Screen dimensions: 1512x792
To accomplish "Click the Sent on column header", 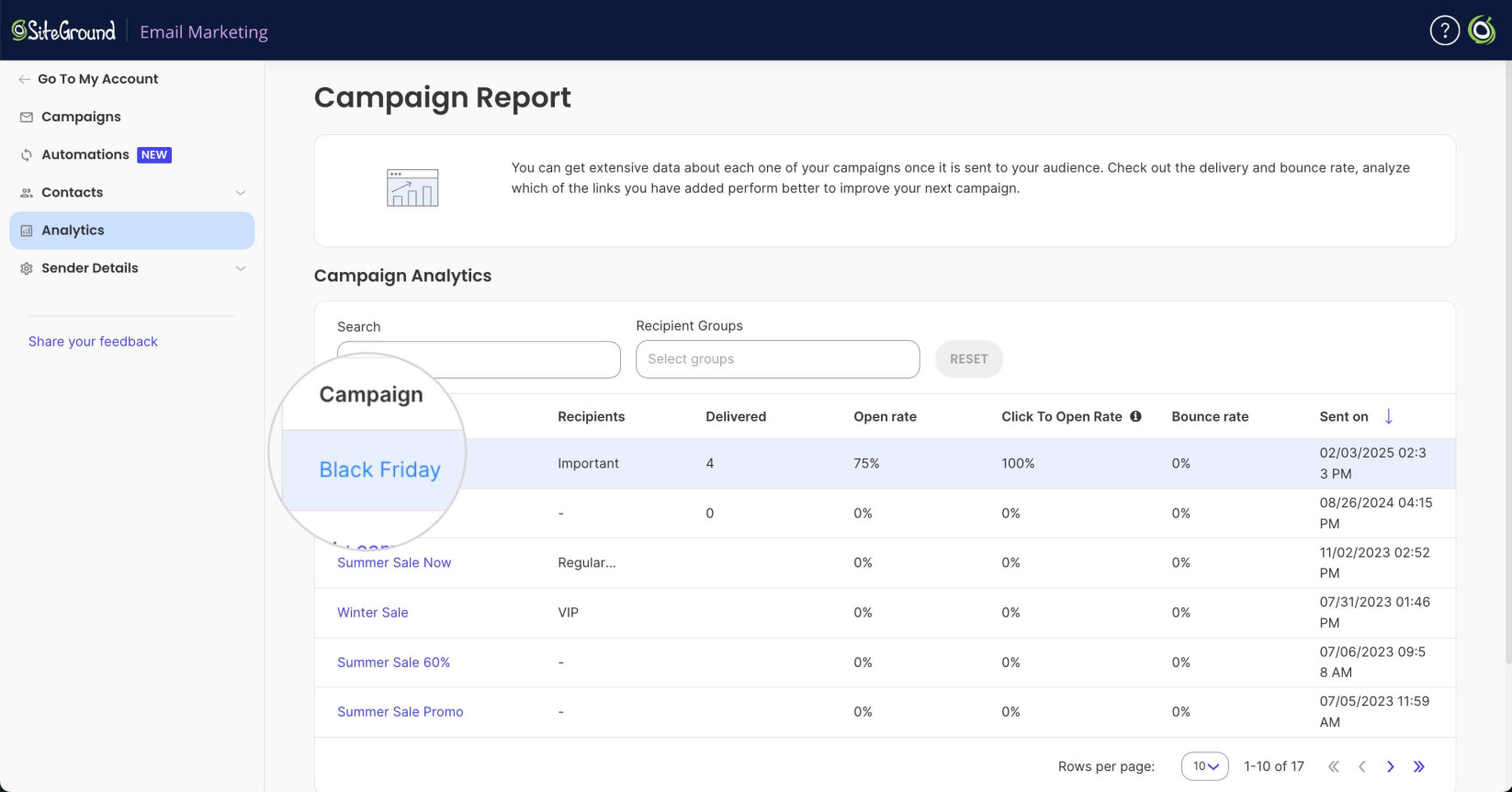I will (x=1344, y=416).
